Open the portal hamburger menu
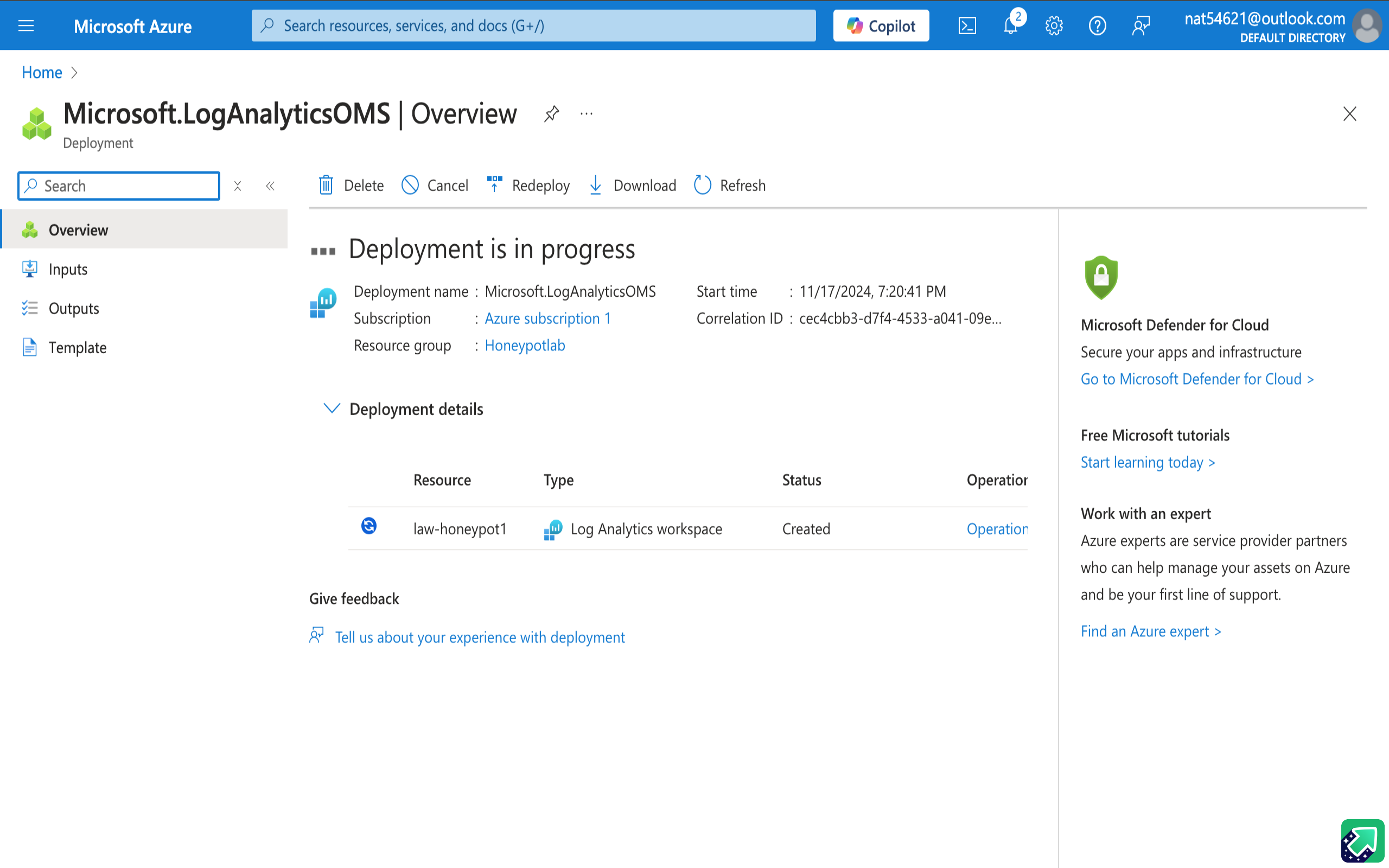Image resolution: width=1389 pixels, height=868 pixels. 26,26
